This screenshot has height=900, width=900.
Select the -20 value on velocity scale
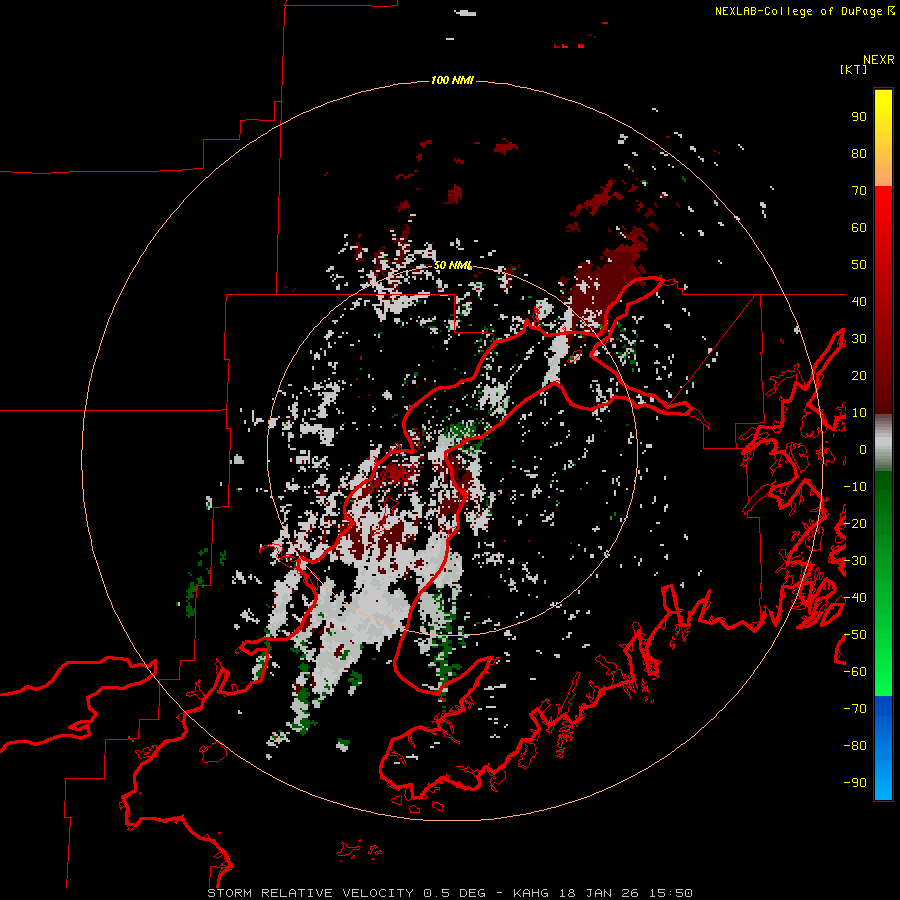(x=855, y=523)
